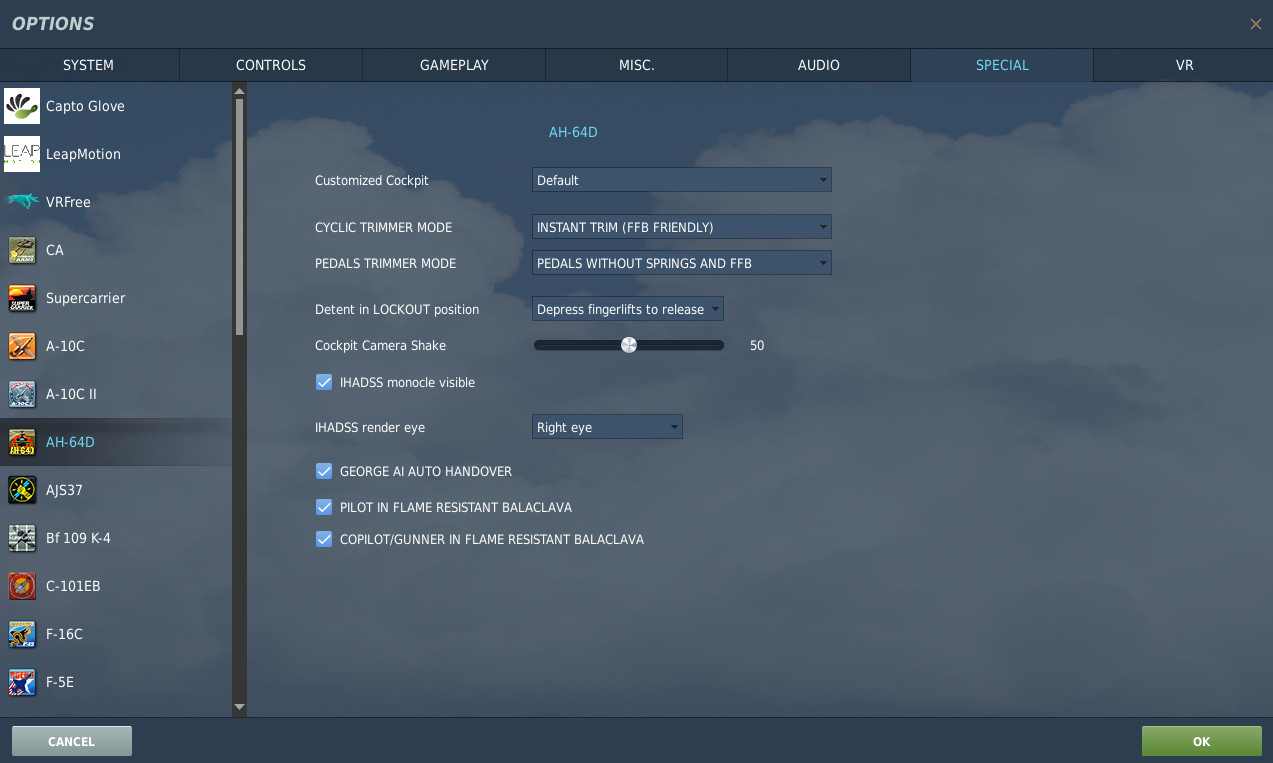Screen dimensions: 1273x763
Task: Toggle IHADSS monocle visible checkbox
Action: tap(324, 382)
